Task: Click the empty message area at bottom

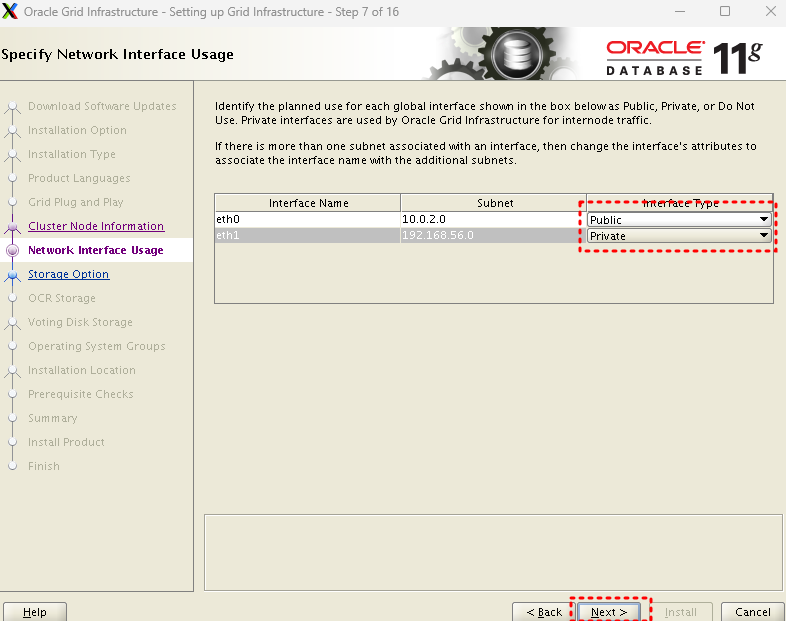Action: point(493,552)
